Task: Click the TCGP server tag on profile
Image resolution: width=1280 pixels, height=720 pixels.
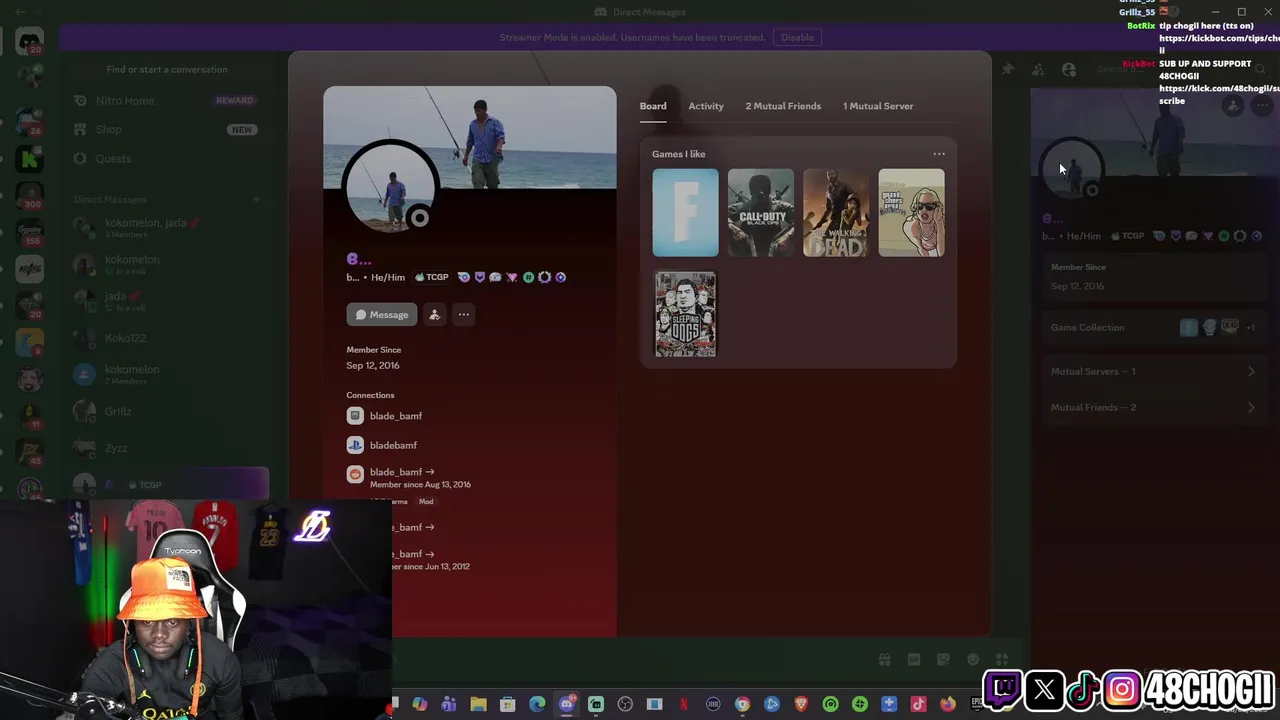Action: 432,277
